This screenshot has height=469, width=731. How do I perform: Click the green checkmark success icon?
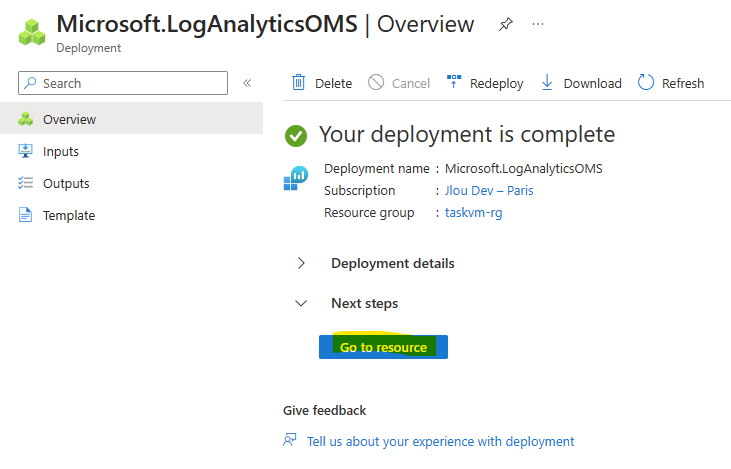click(296, 136)
